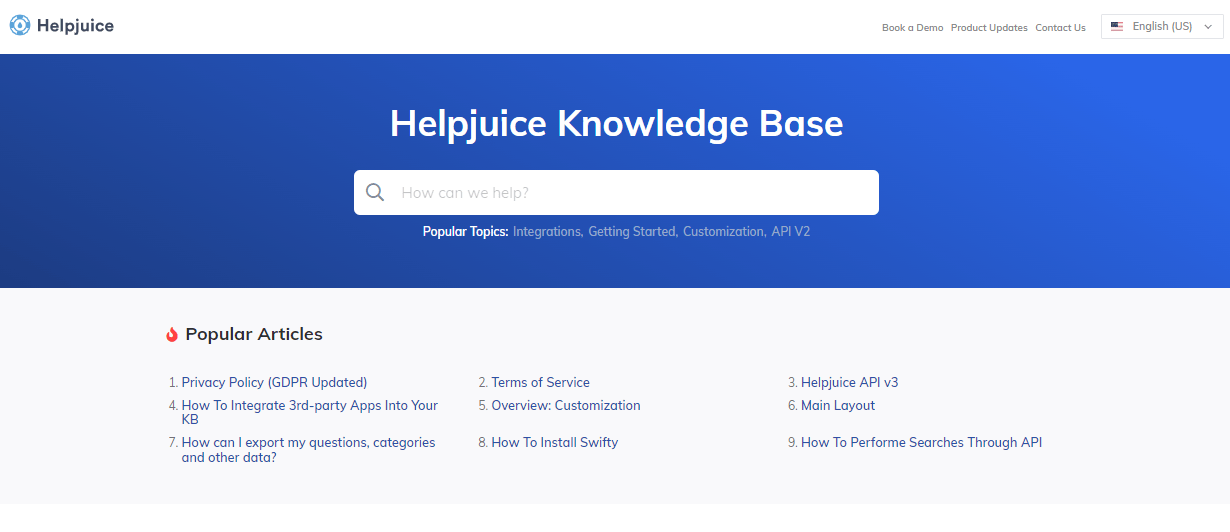Go to Product Updates

[989, 28]
